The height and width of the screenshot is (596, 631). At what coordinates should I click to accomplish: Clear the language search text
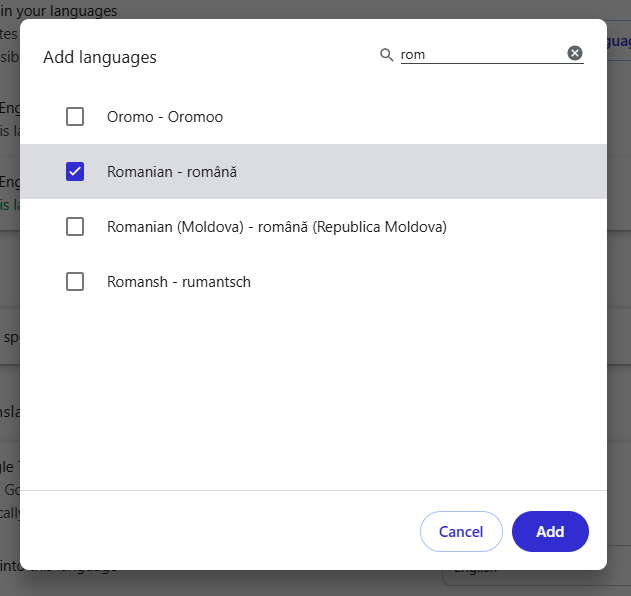click(x=575, y=54)
